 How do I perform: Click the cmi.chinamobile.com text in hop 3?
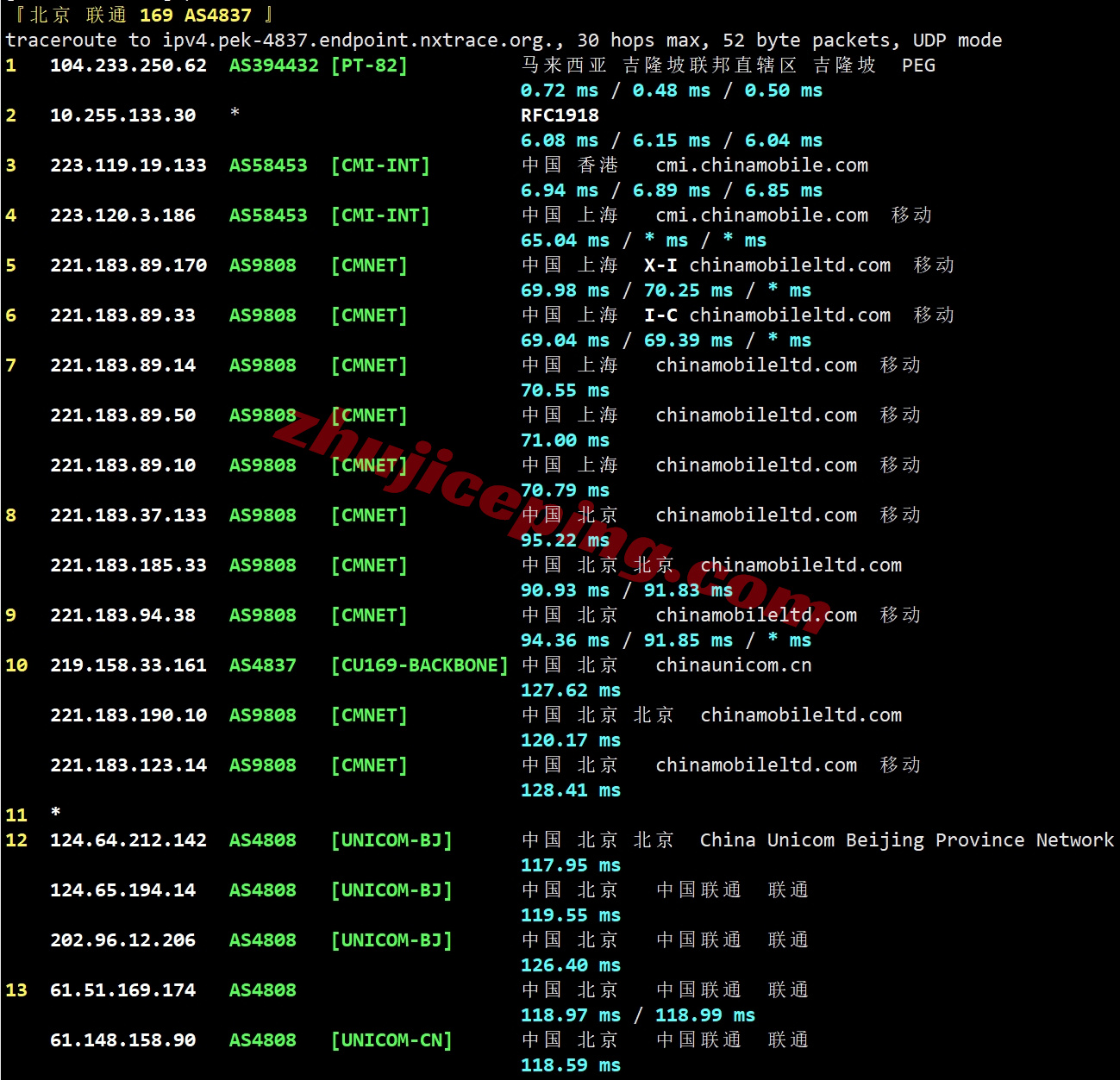[762, 165]
